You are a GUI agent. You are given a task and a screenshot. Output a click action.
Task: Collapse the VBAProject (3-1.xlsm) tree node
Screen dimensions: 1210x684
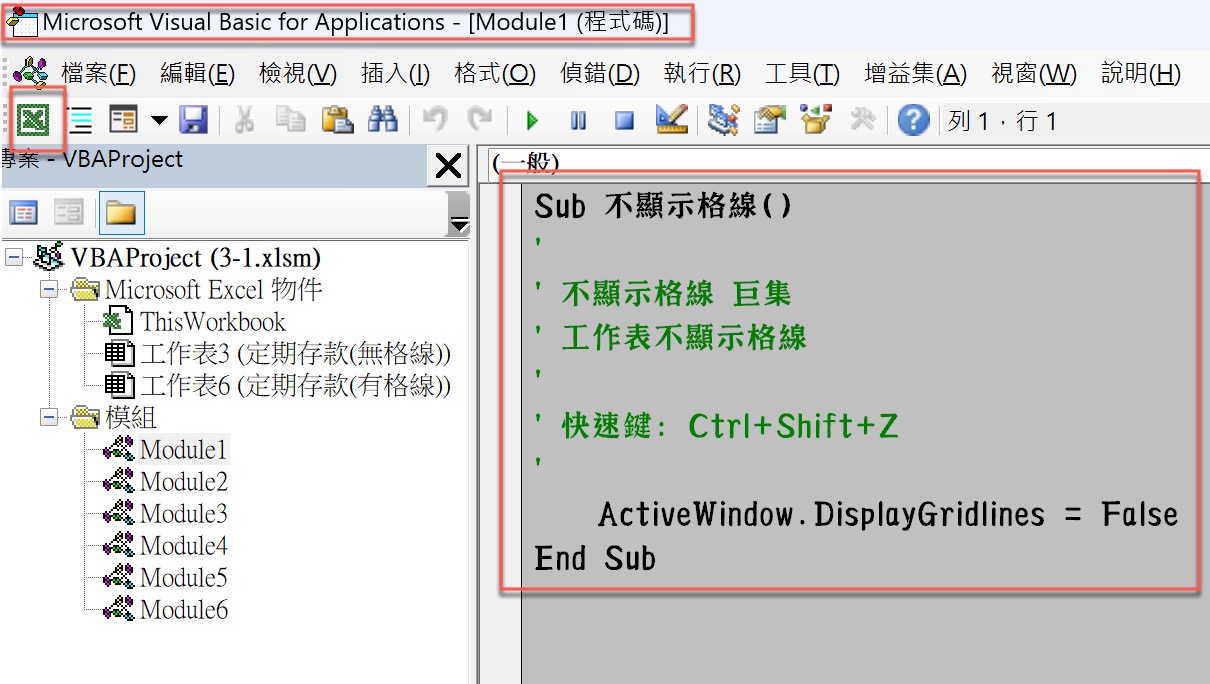coord(14,258)
